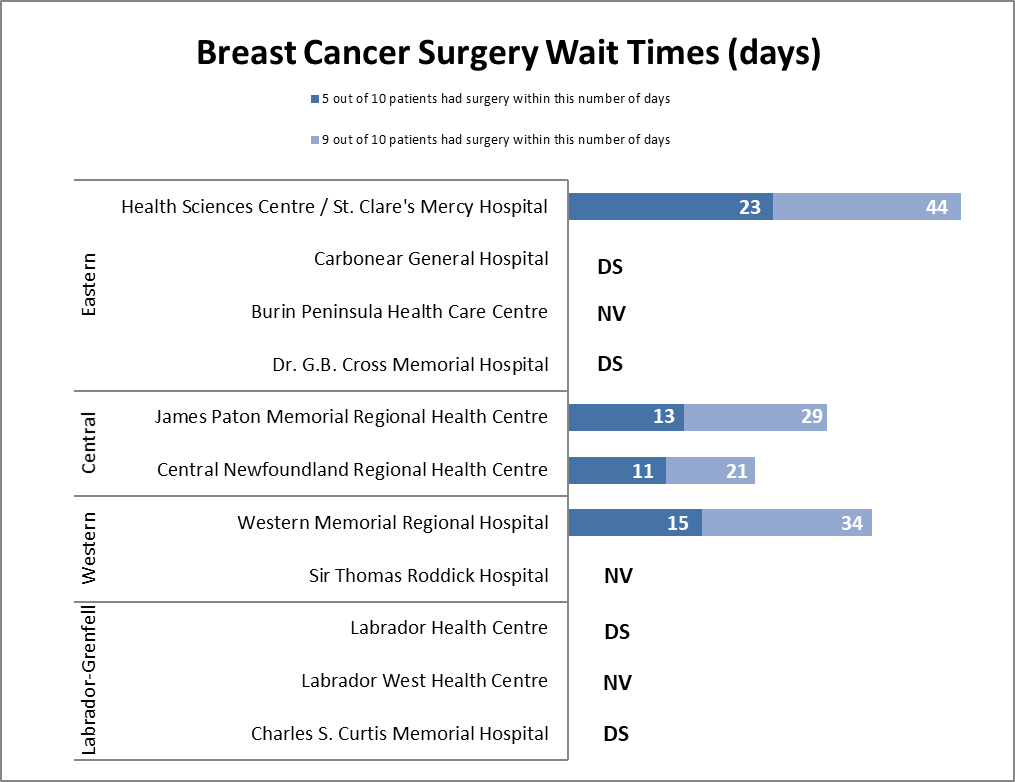Click the dark blue legend swatch for 5 out of 10 patients
This screenshot has height=782, width=1015.
pos(315,99)
